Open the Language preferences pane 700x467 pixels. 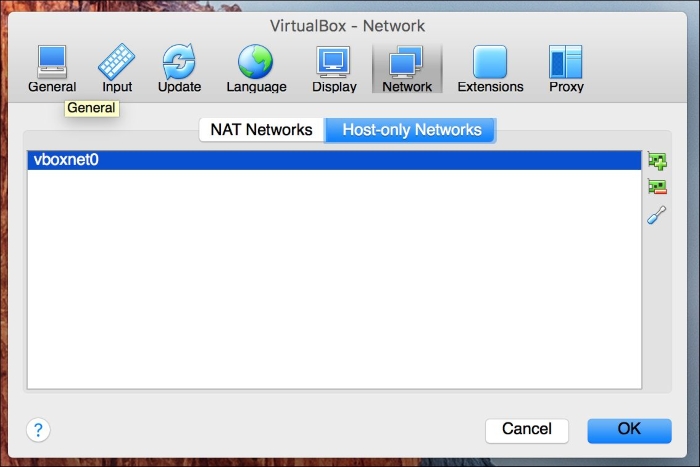click(x=256, y=69)
